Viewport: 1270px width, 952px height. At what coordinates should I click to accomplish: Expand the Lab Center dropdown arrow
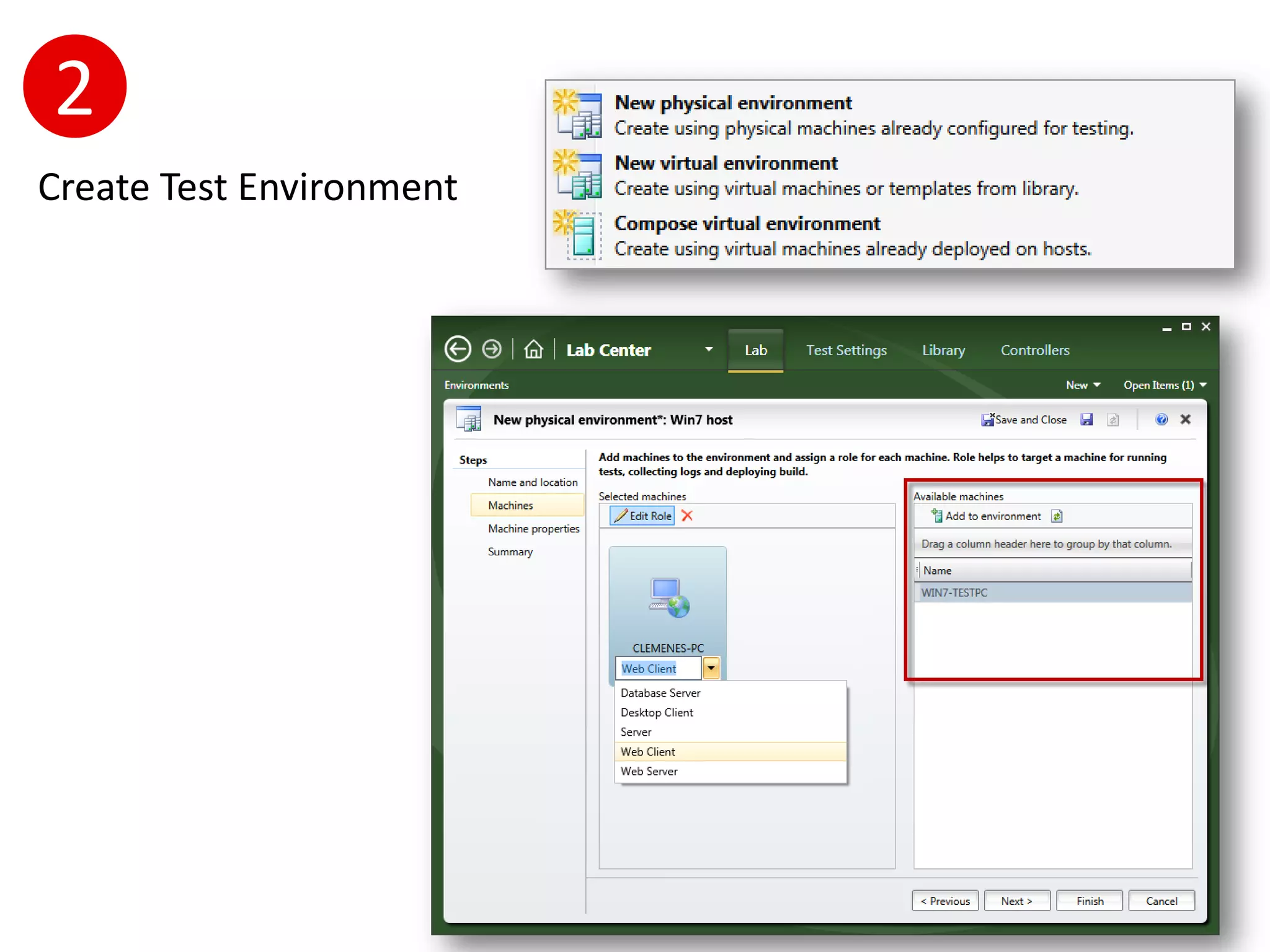708,350
